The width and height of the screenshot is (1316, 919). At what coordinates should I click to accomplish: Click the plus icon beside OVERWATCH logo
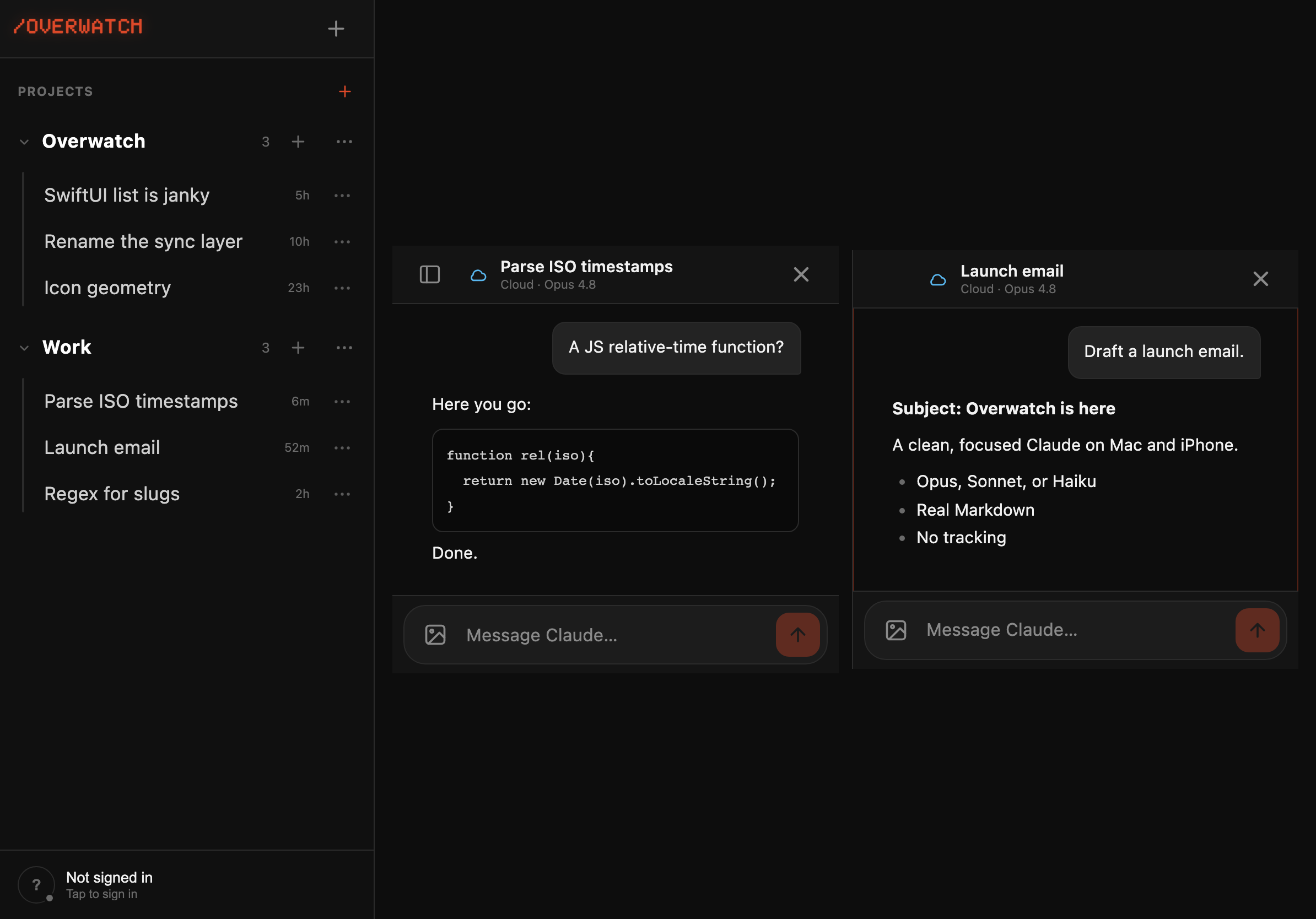[x=336, y=29]
